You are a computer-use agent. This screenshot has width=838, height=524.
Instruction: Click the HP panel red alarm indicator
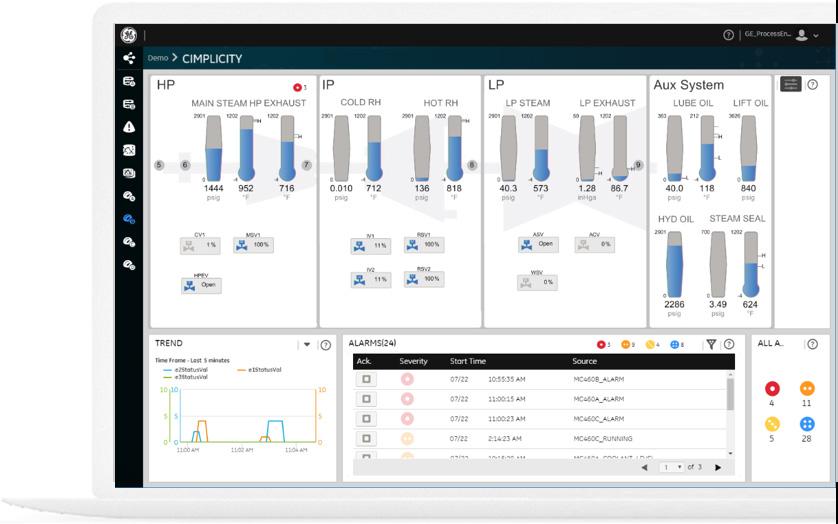(x=297, y=87)
